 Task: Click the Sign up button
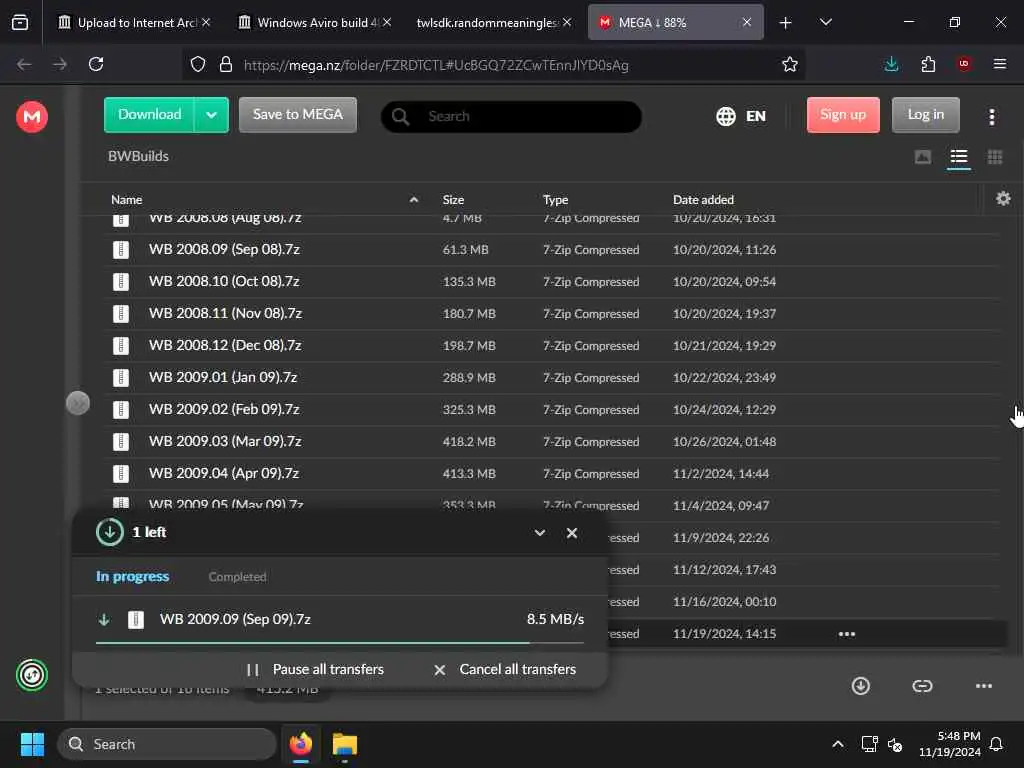(843, 115)
